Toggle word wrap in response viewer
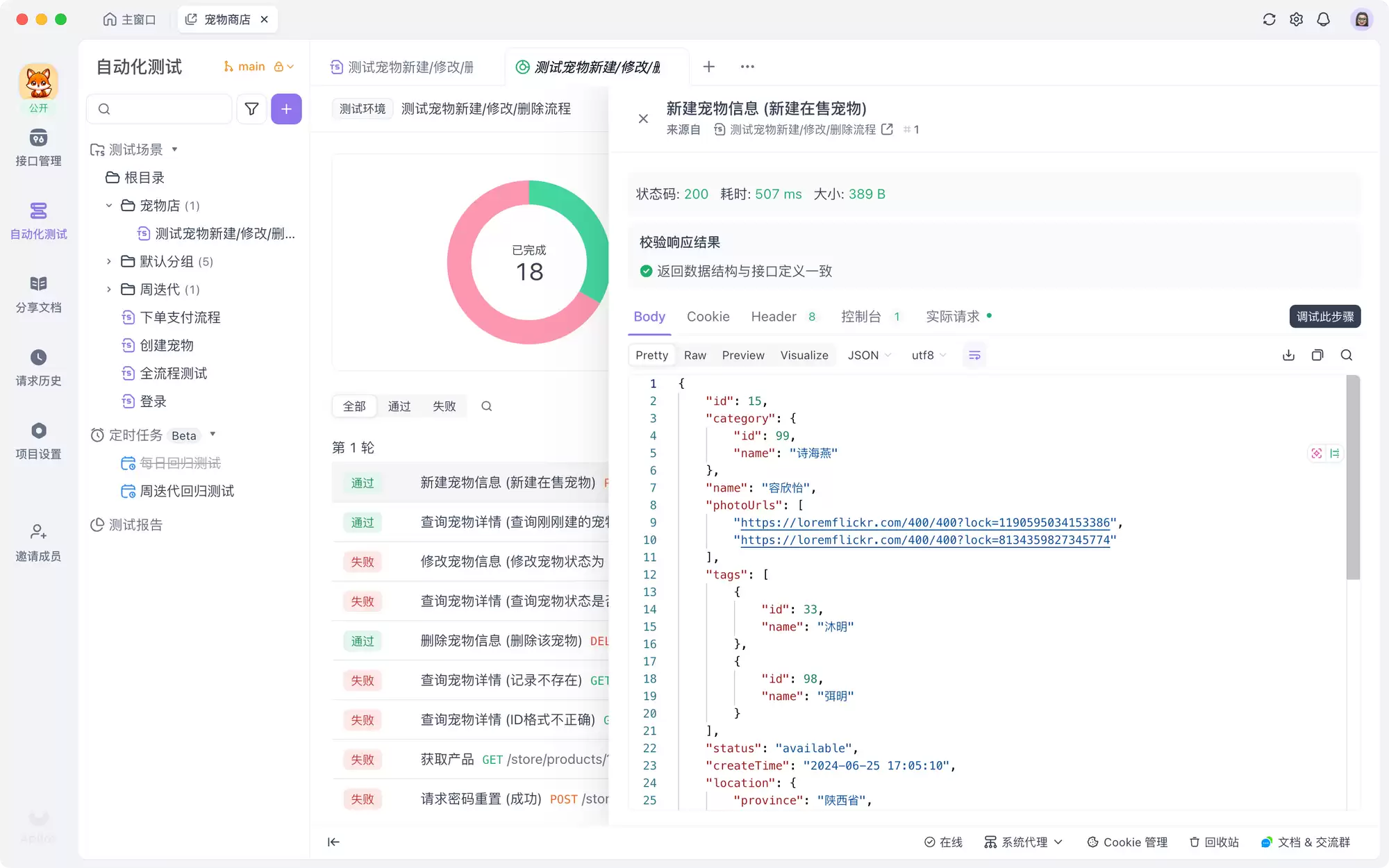The width and height of the screenshot is (1389, 868). click(974, 355)
